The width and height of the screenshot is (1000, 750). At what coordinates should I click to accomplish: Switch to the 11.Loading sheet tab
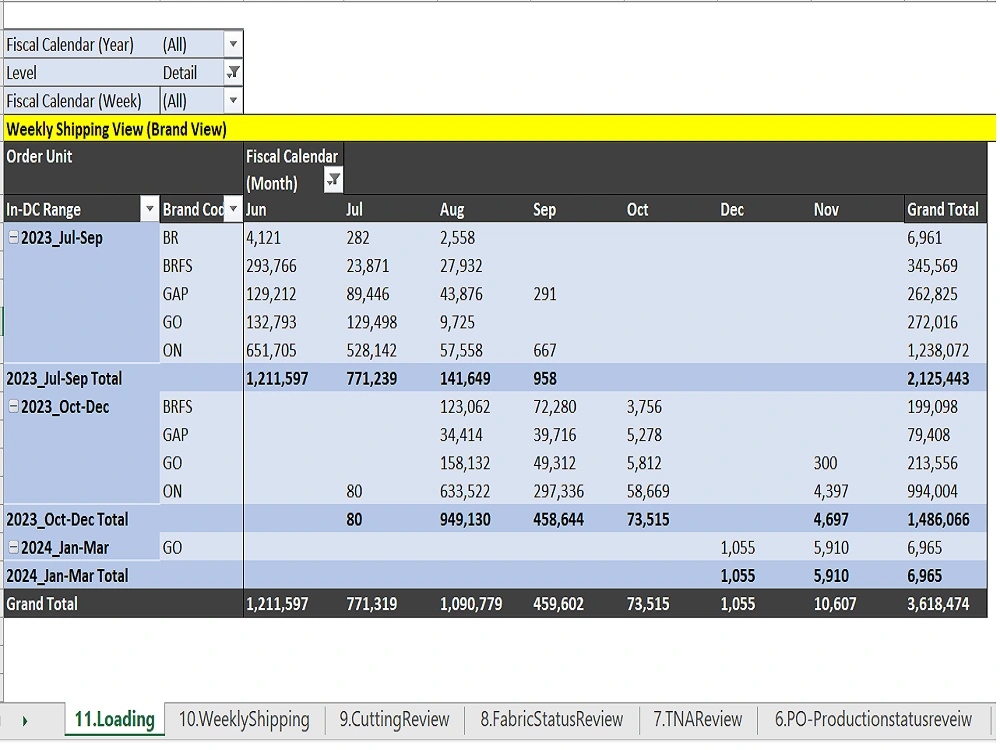115,719
